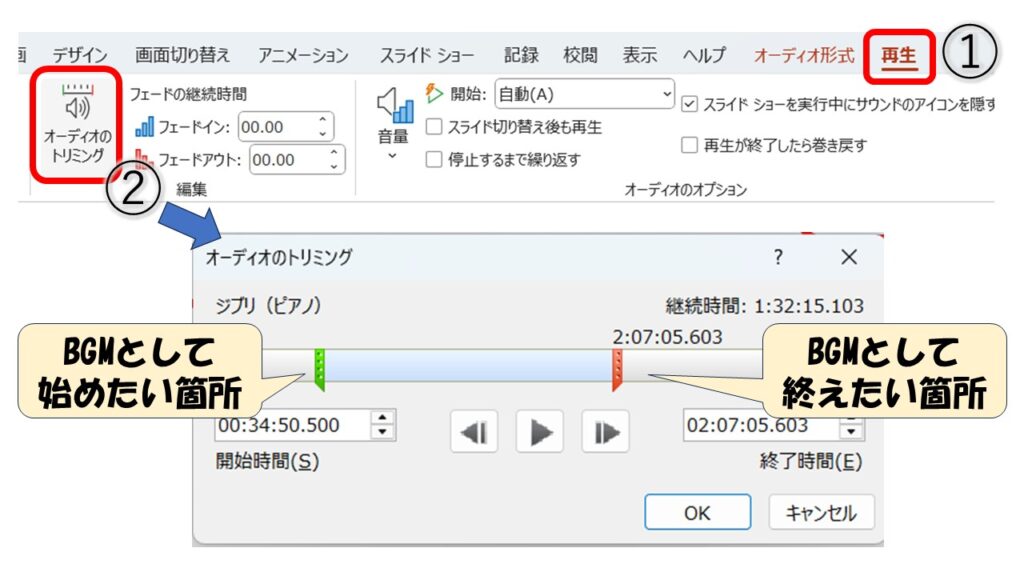This screenshot has height=576, width=1024.
Task: Switch to the 再生 tab
Action: coord(898,56)
